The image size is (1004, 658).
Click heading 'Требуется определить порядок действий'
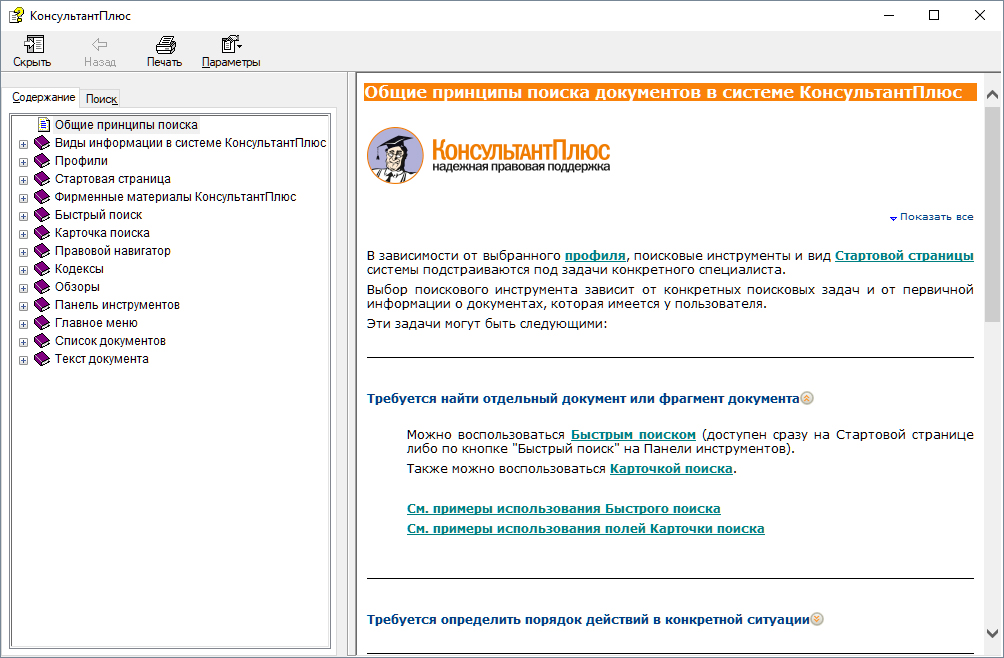[x=588, y=619]
